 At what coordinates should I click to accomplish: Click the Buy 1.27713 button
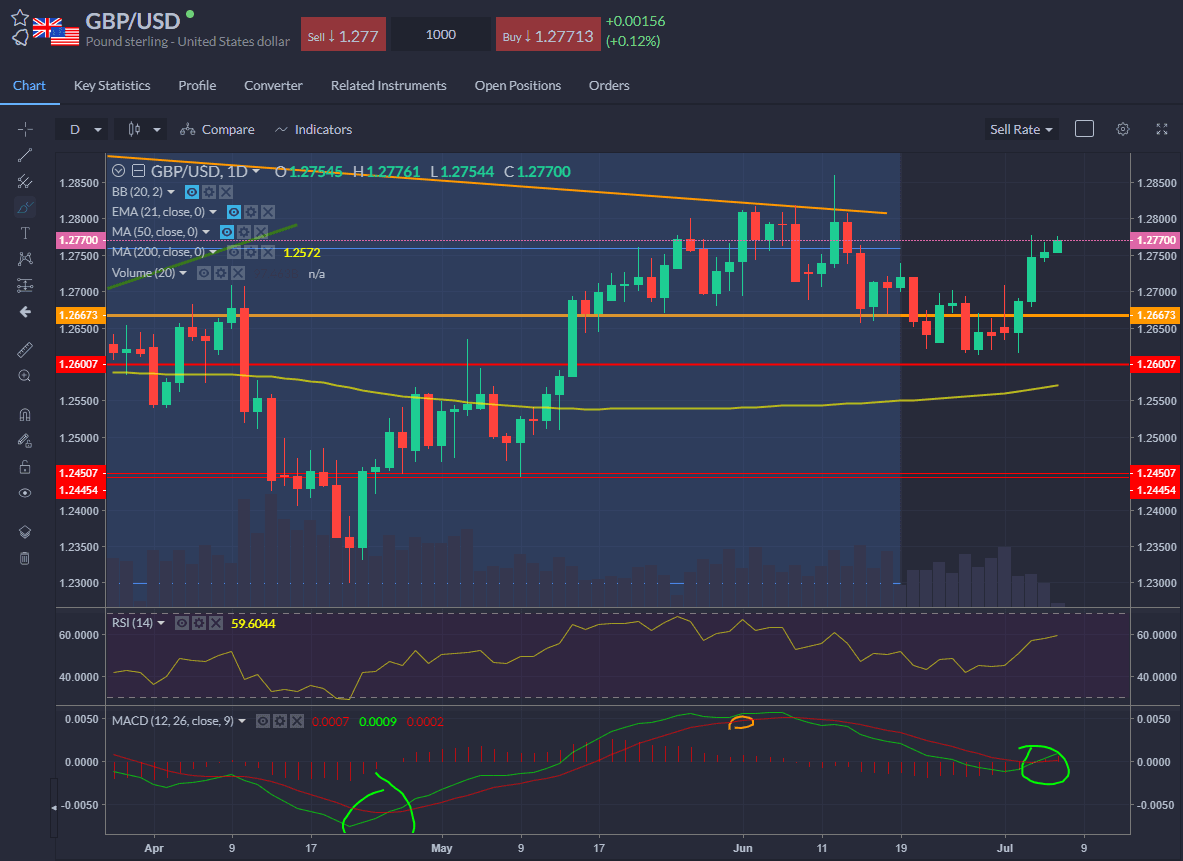tap(547, 35)
